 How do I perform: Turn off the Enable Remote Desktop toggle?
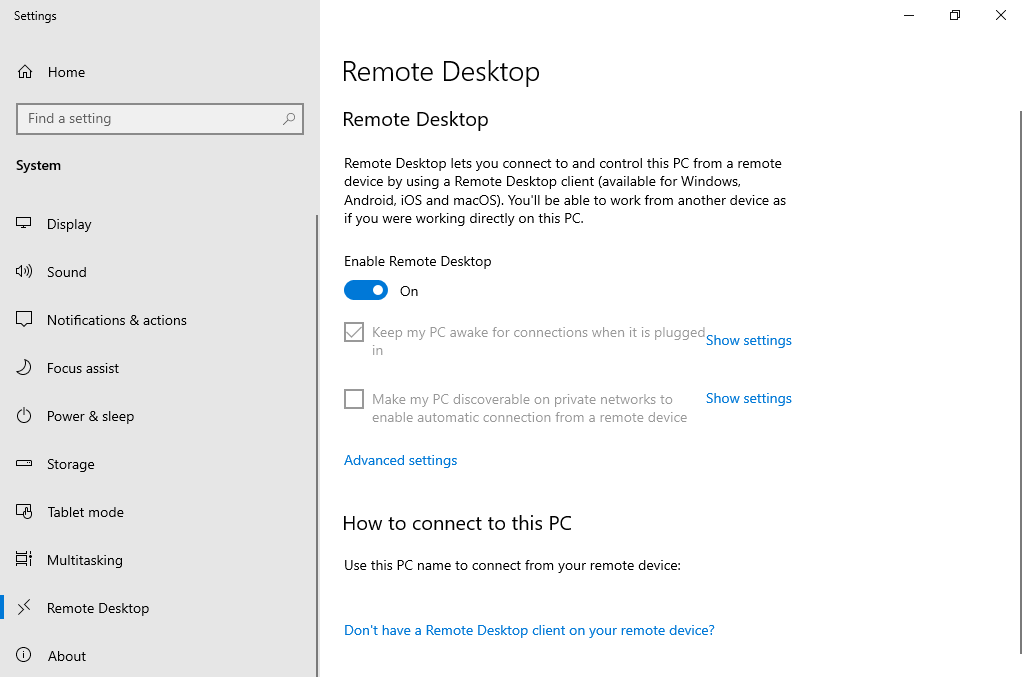click(366, 291)
